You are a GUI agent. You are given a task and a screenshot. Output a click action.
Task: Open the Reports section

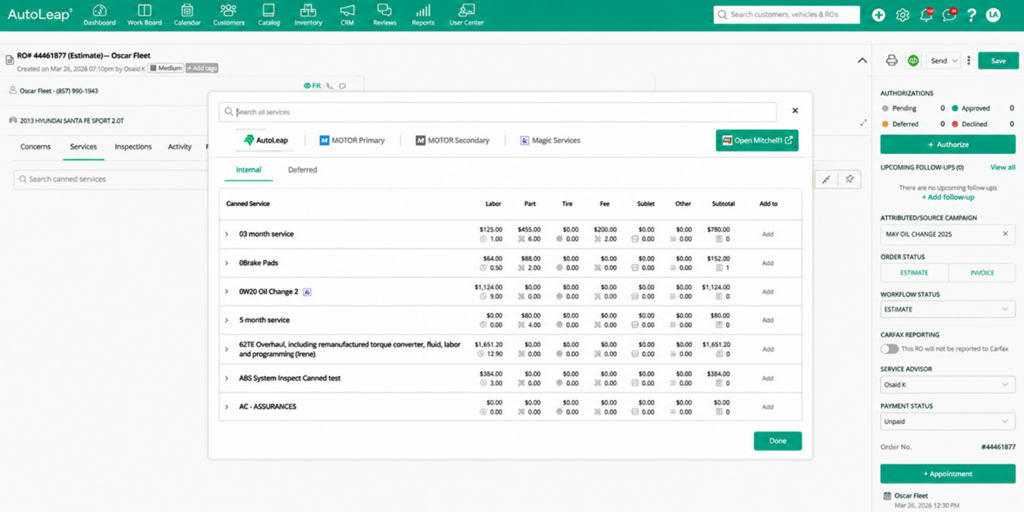pyautogui.click(x=423, y=15)
